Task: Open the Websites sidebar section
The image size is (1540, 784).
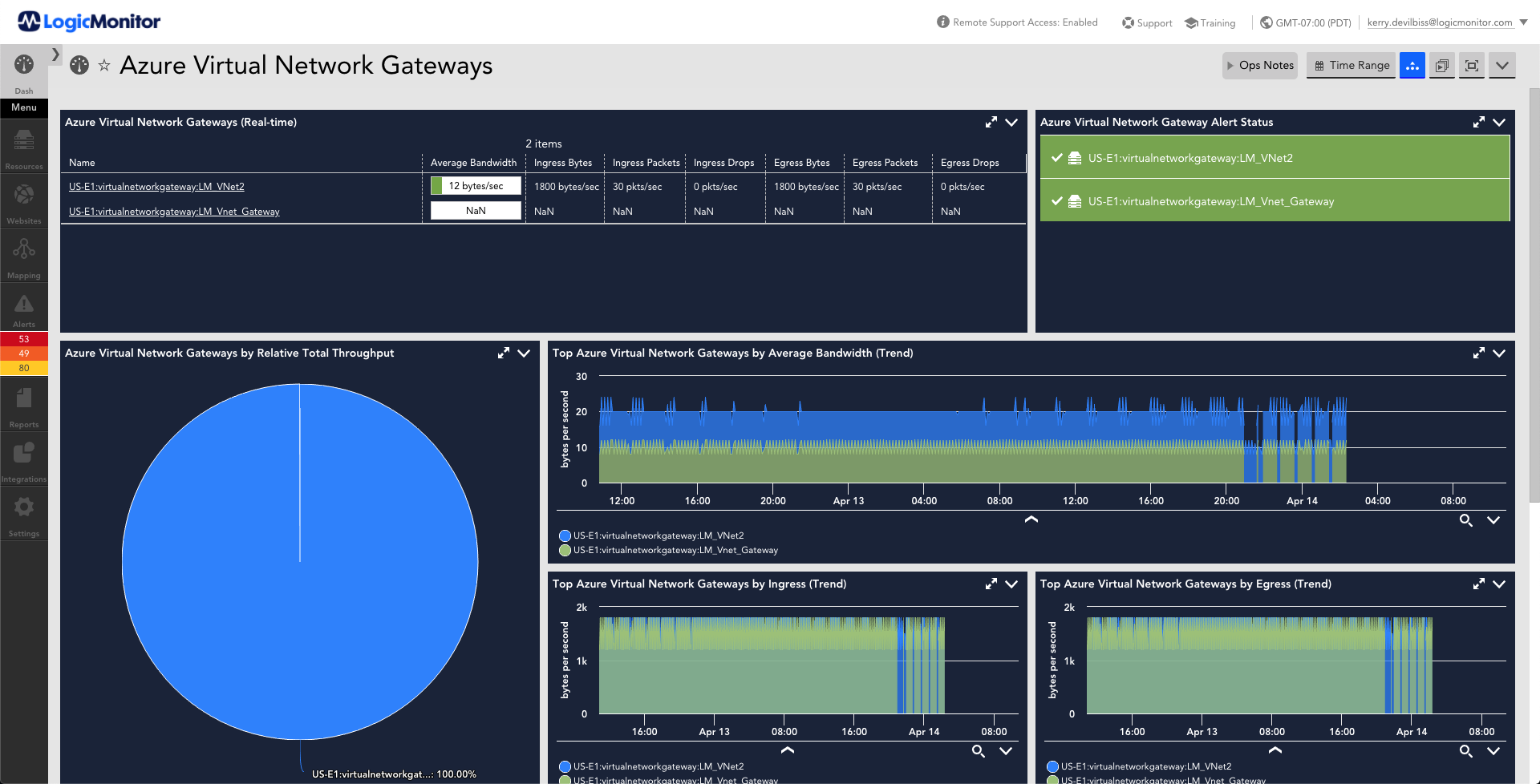Action: coord(24,202)
